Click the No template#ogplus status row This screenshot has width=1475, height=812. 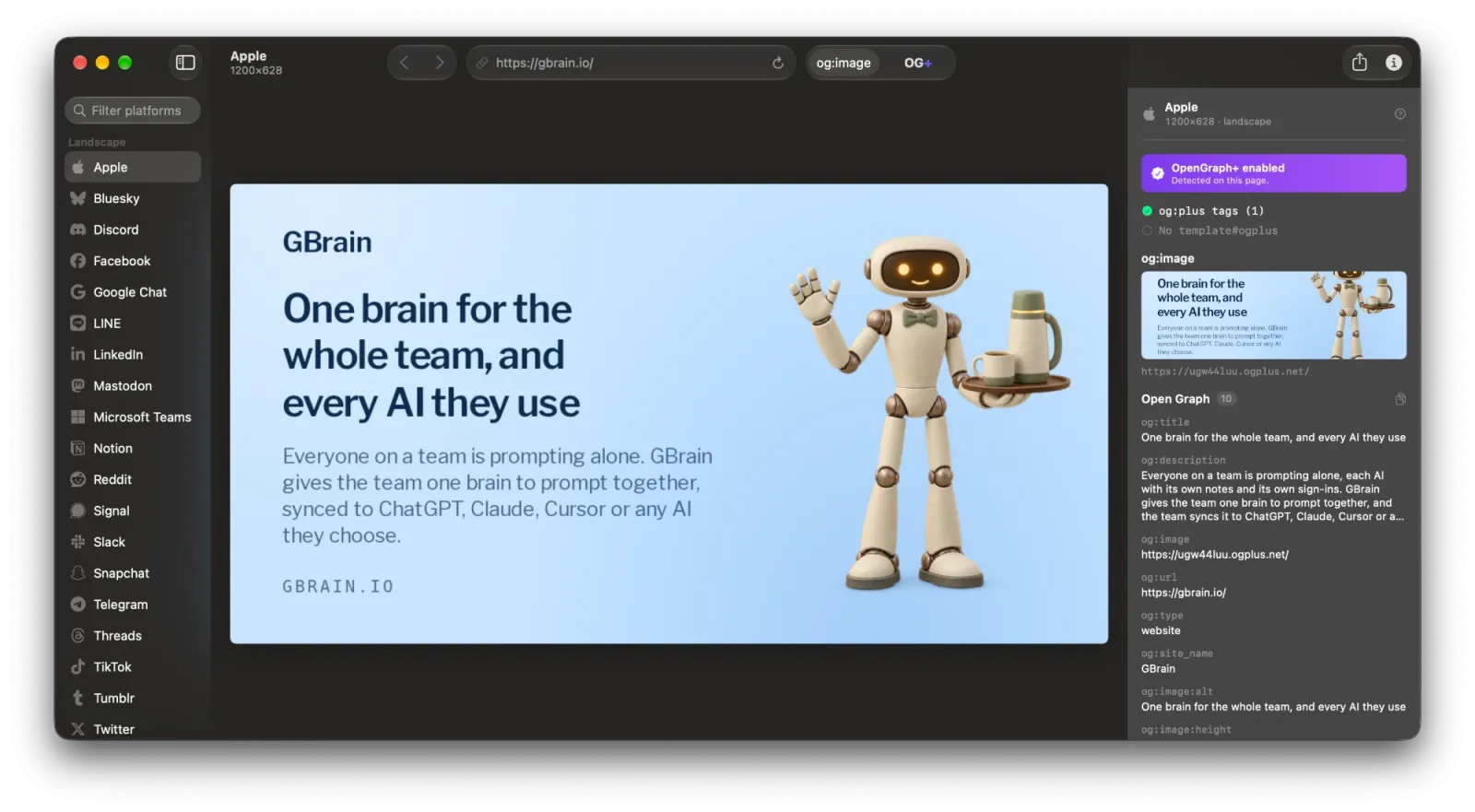[1209, 230]
